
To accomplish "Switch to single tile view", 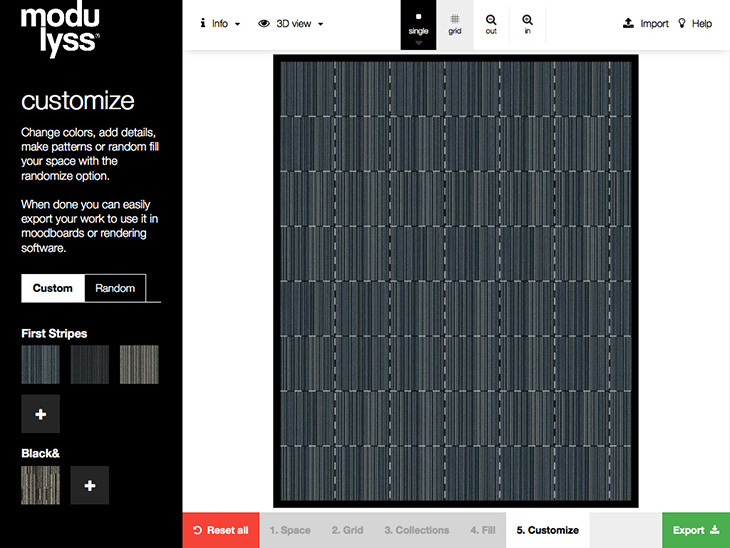I will pos(418,23).
